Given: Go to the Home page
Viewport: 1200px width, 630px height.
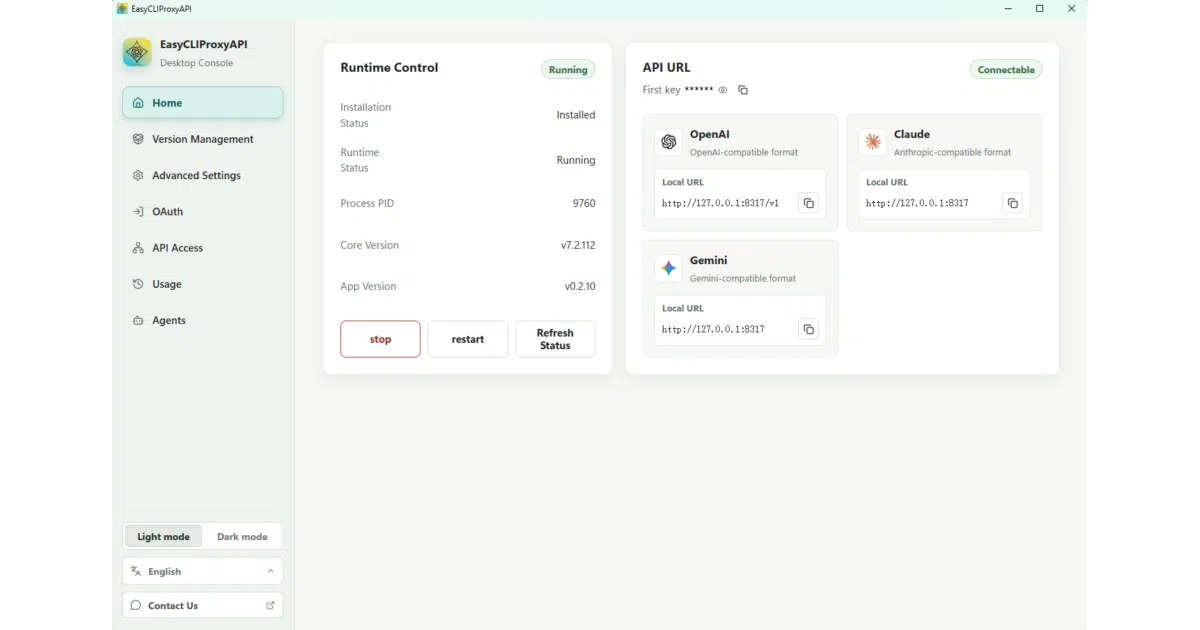Looking at the screenshot, I should (x=203, y=103).
